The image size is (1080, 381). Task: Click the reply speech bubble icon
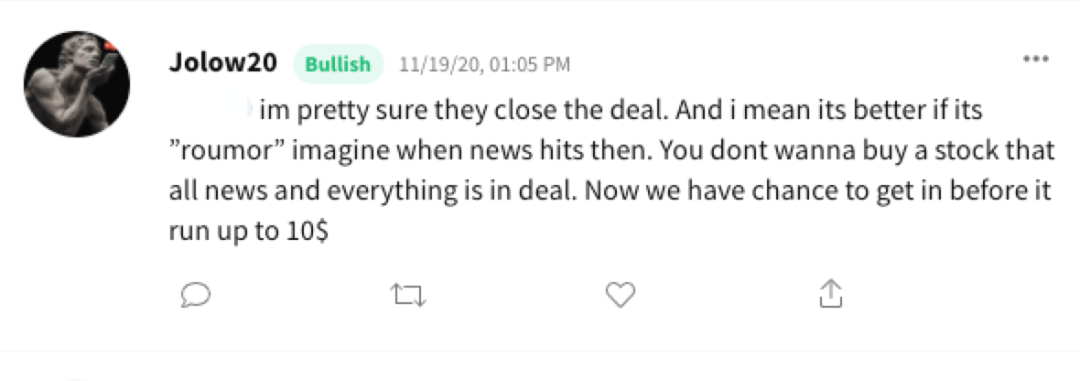point(196,296)
